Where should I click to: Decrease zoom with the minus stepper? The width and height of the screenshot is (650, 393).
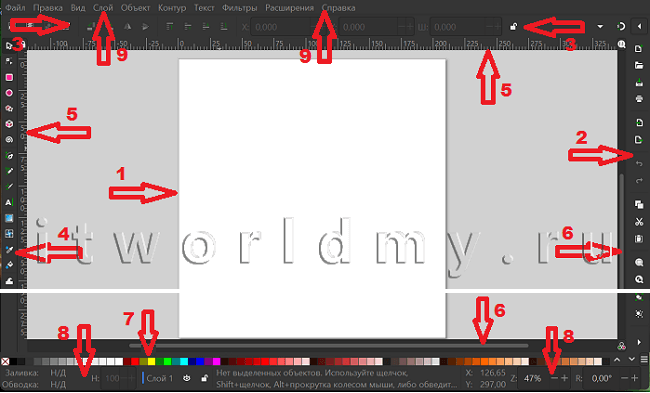[x=555, y=378]
